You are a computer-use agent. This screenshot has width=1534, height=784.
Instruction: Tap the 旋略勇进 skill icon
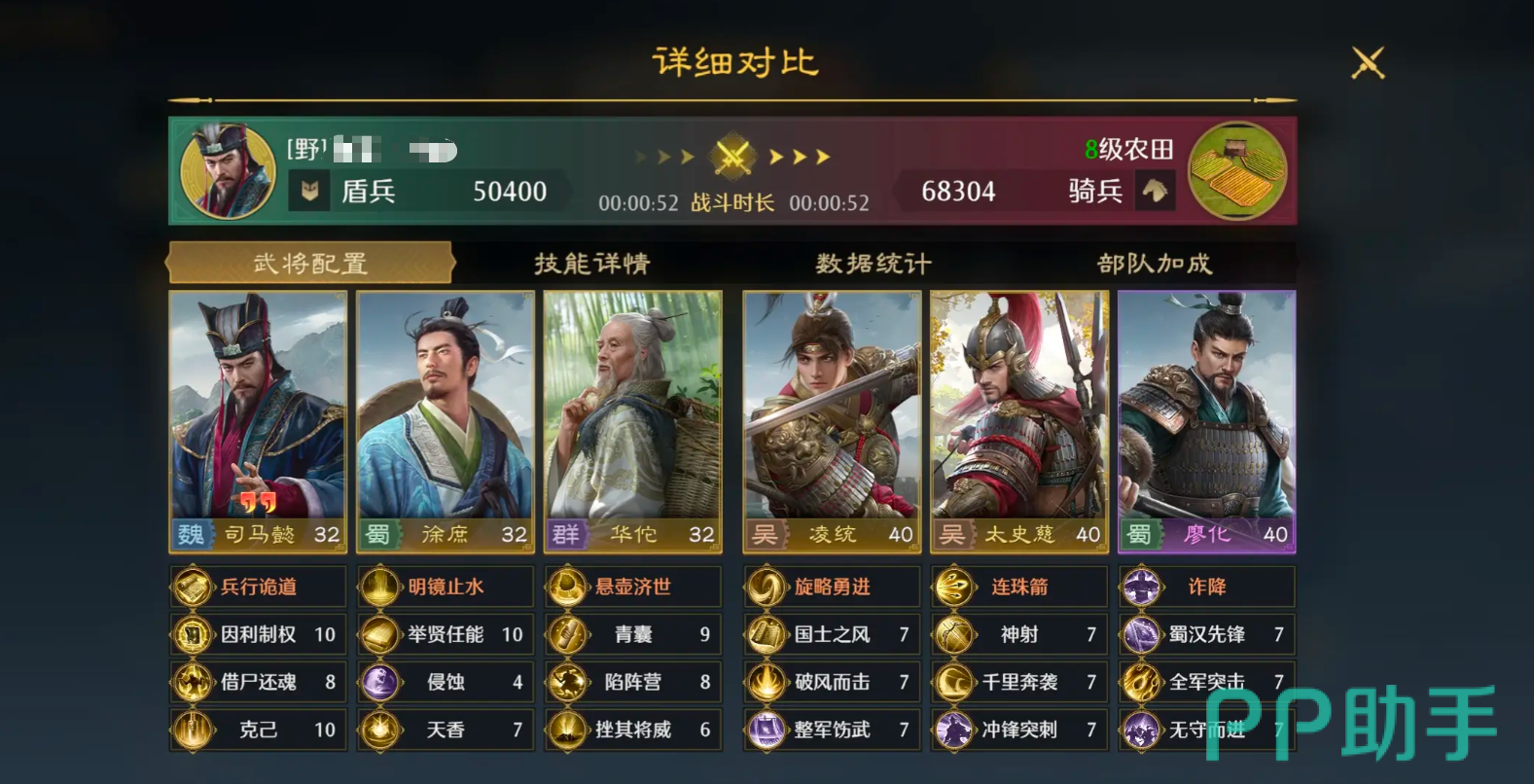coord(767,587)
